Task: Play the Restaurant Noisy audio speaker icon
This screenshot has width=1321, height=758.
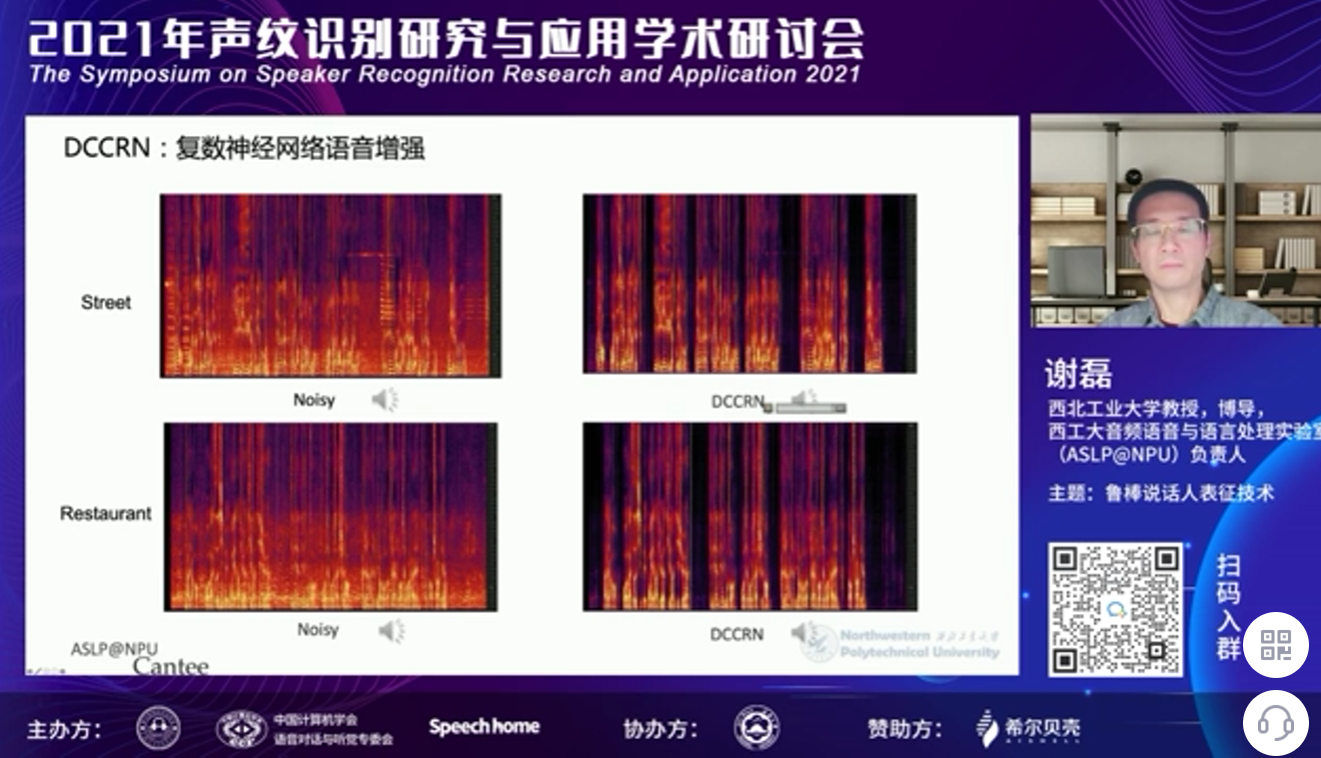Action: (391, 630)
